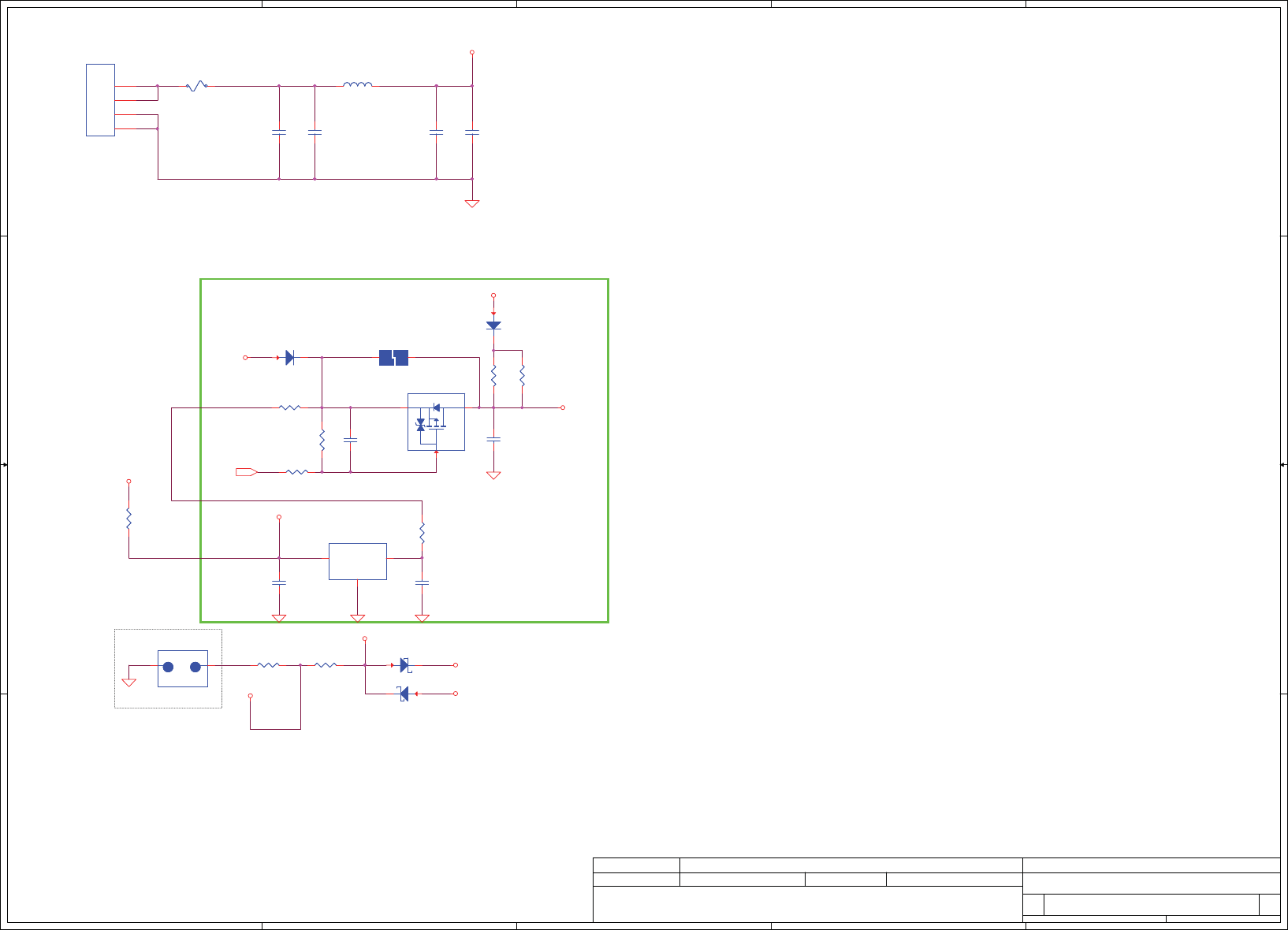Select the second resistor before the Schottky diodes

326,665
